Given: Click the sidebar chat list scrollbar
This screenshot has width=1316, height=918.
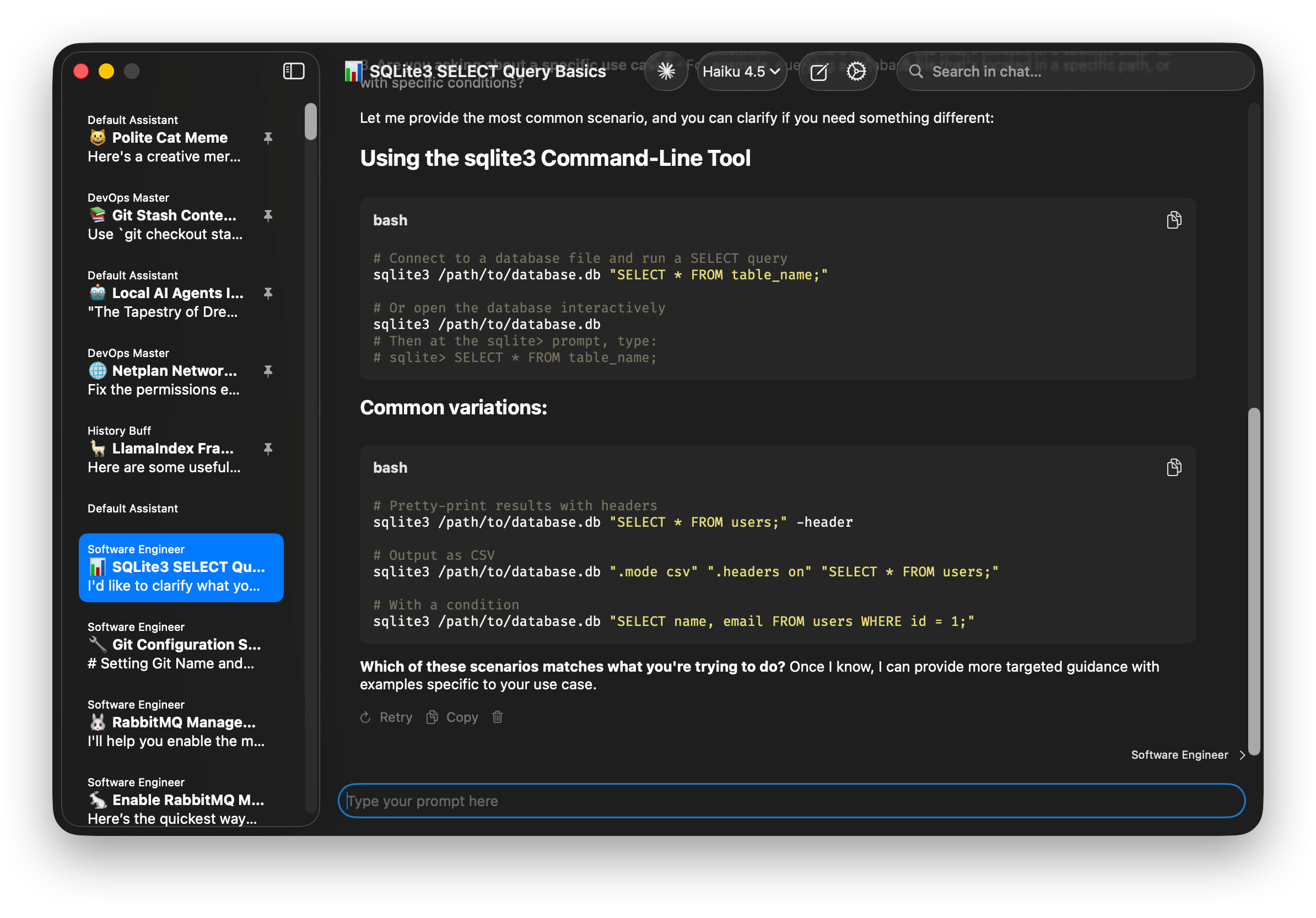Looking at the screenshot, I should click(311, 121).
